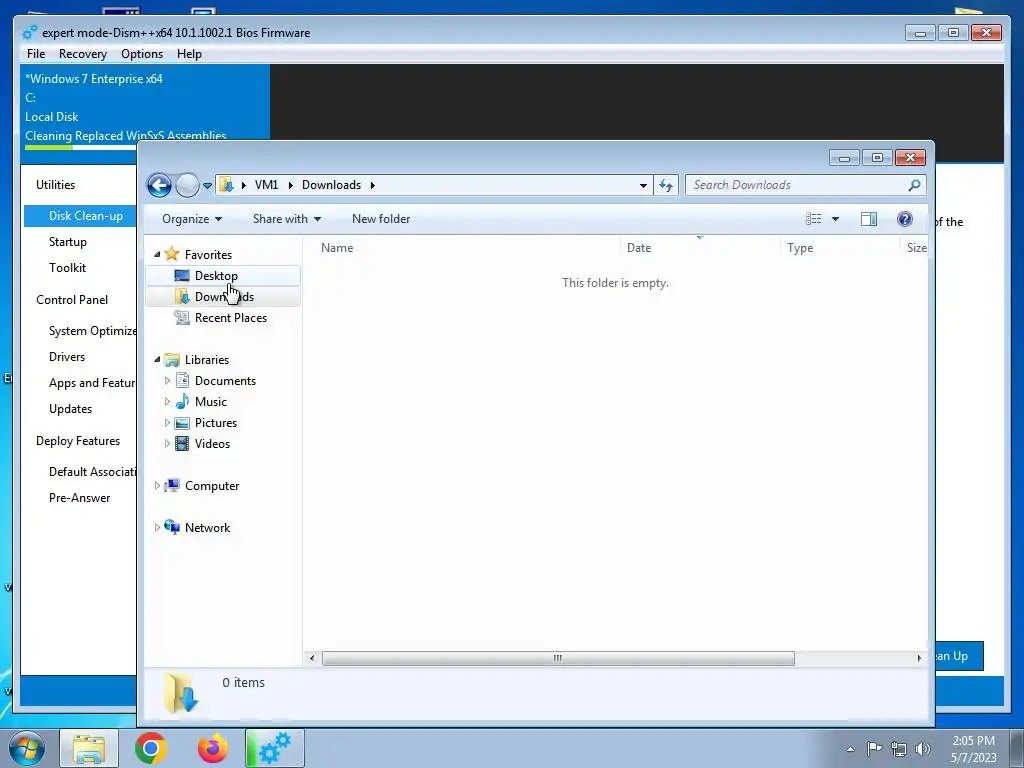The width and height of the screenshot is (1024, 768).
Task: Open the Dism++ File menu
Action: [36, 54]
